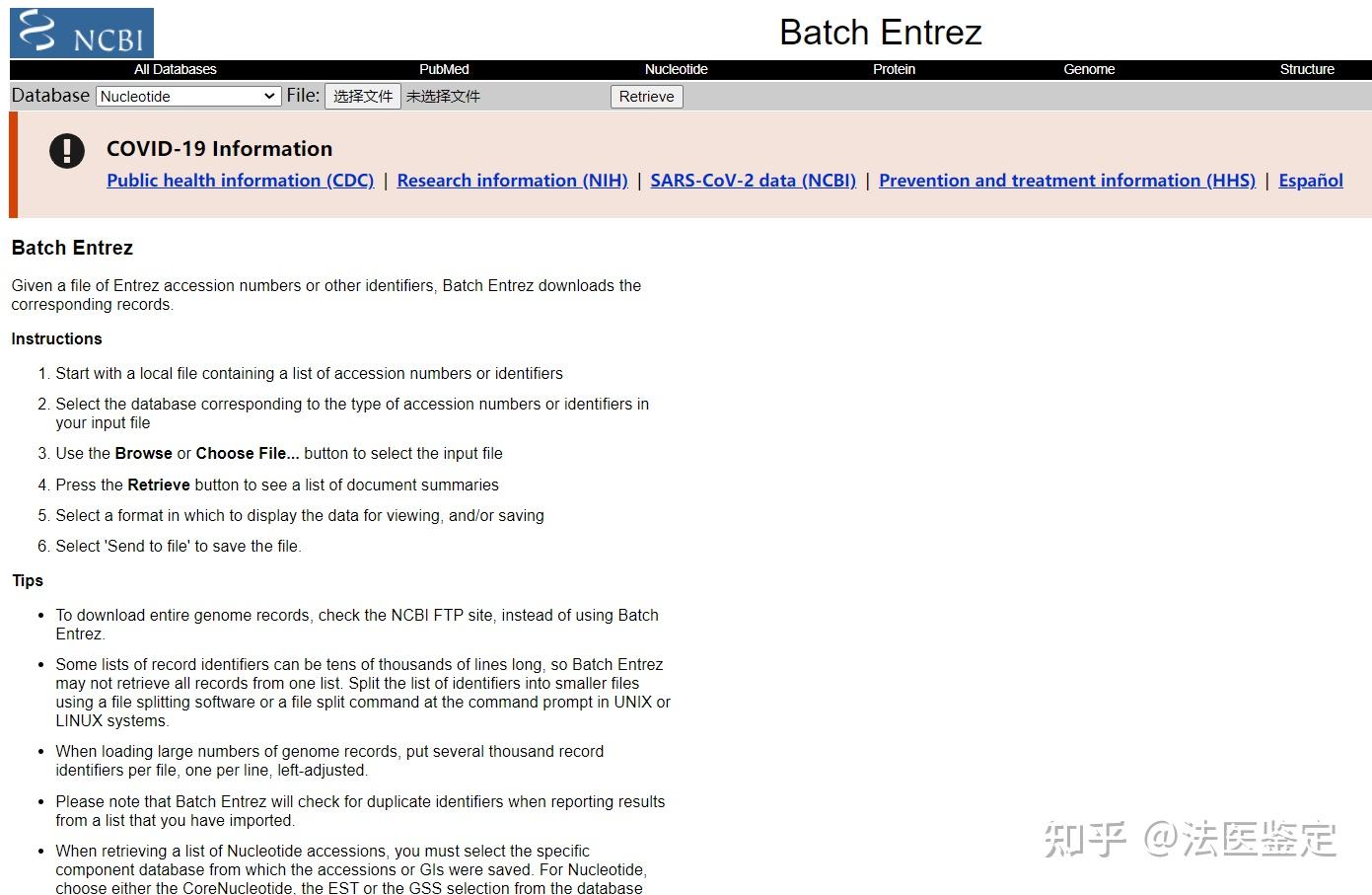Click the 未选择文件 file status text
This screenshot has height=895, width=1372.
coord(443,96)
